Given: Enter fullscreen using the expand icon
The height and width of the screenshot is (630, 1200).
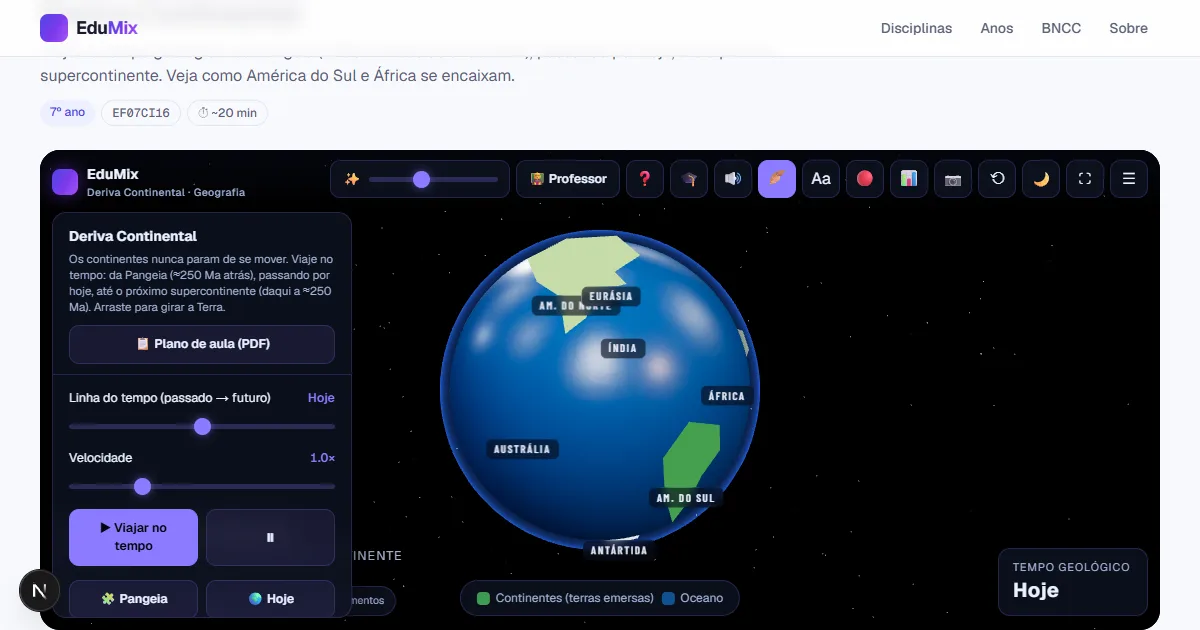Looking at the screenshot, I should [1085, 179].
